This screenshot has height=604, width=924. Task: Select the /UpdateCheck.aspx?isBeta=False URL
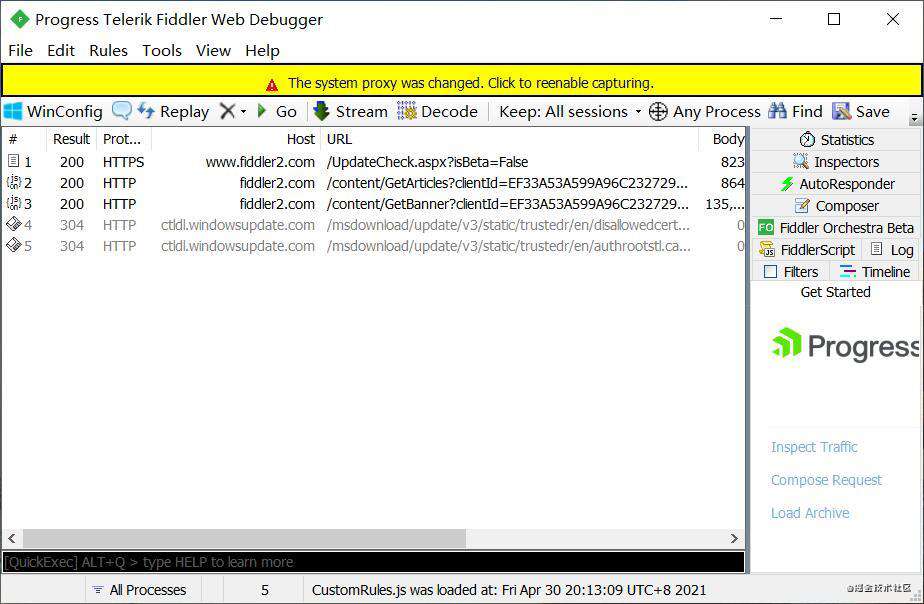click(427, 162)
